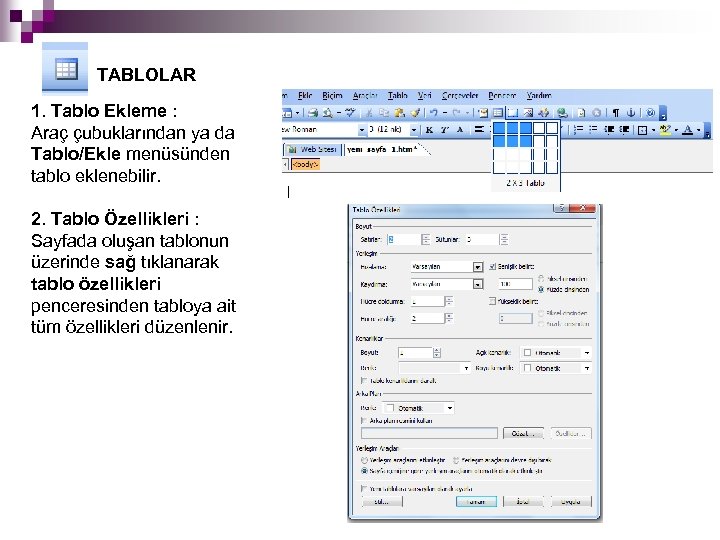Click the Print Preview magnifier icon
Viewport: 720px width, 540px height.
click(x=327, y=112)
